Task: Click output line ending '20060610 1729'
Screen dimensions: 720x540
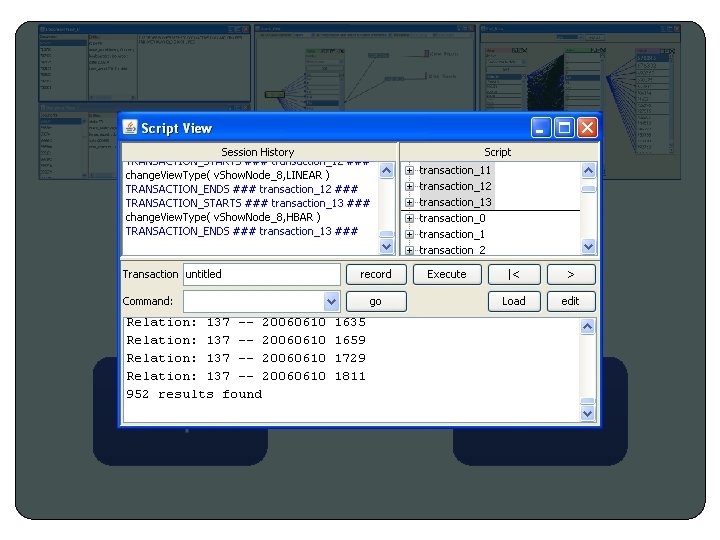Action: (246, 358)
